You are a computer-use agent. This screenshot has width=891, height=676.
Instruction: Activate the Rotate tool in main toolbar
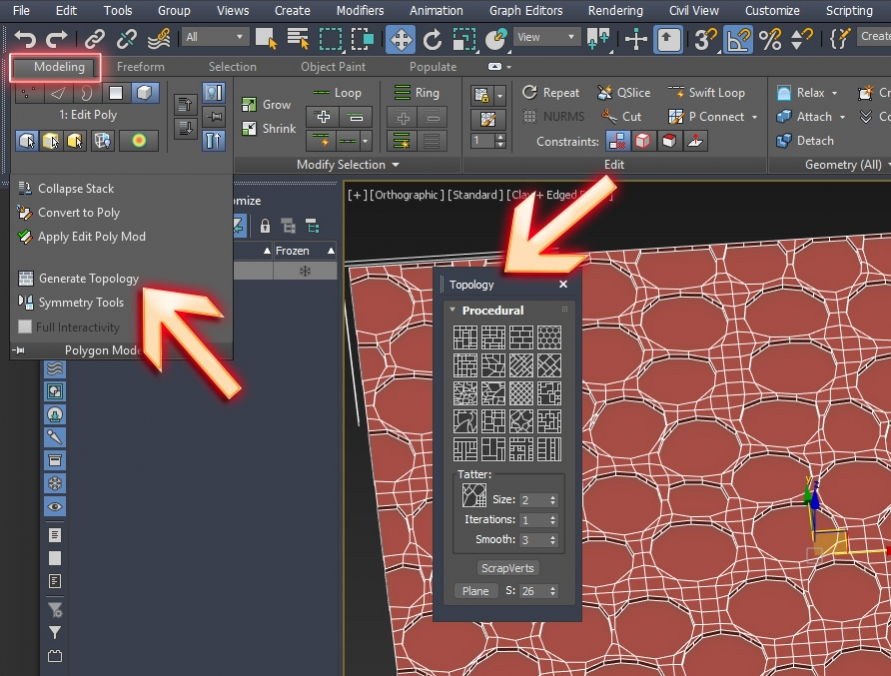(432, 39)
